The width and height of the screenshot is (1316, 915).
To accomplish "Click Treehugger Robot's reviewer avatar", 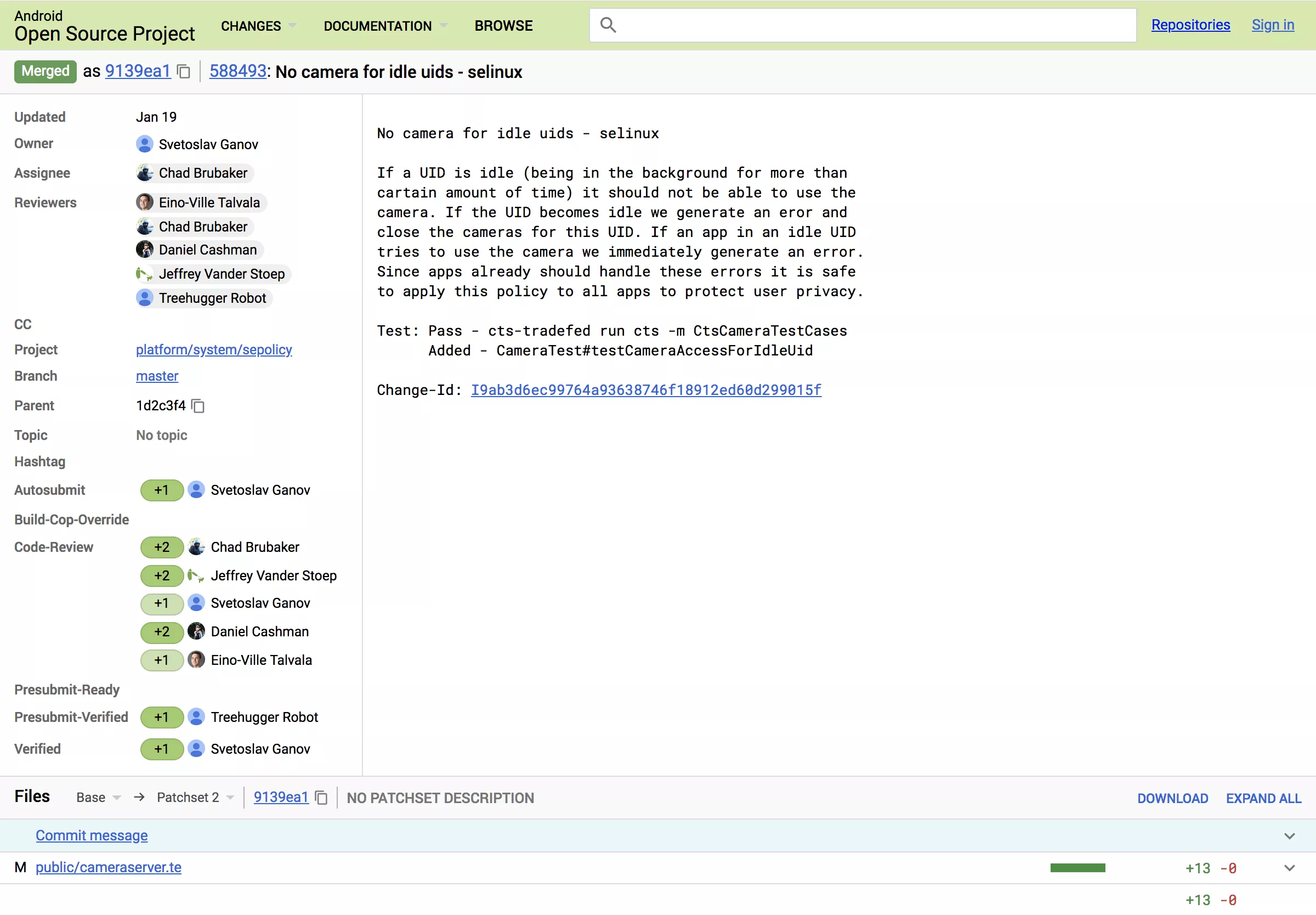I will 144,298.
